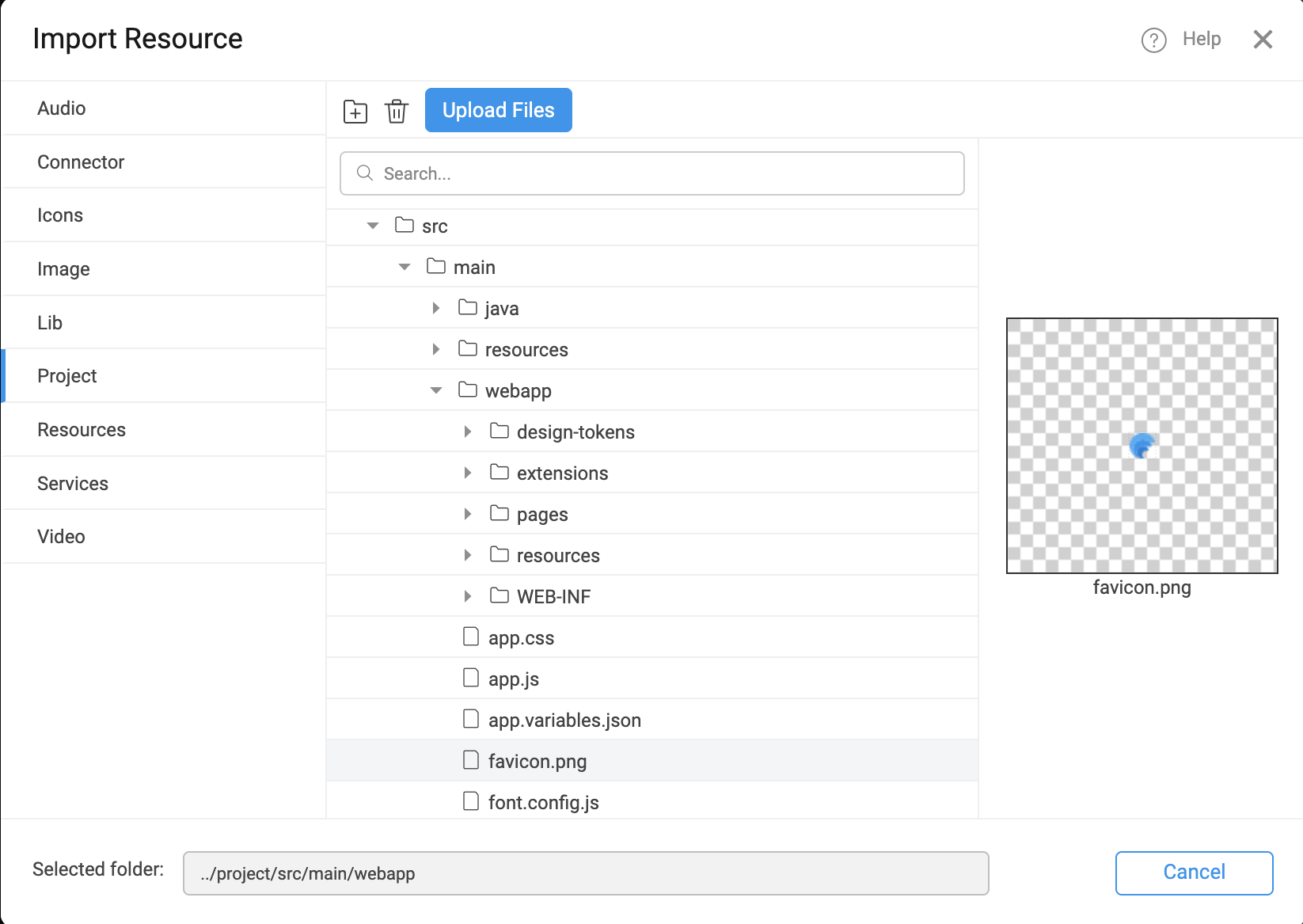
Task: Expand the extensions folder
Action: [467, 473]
